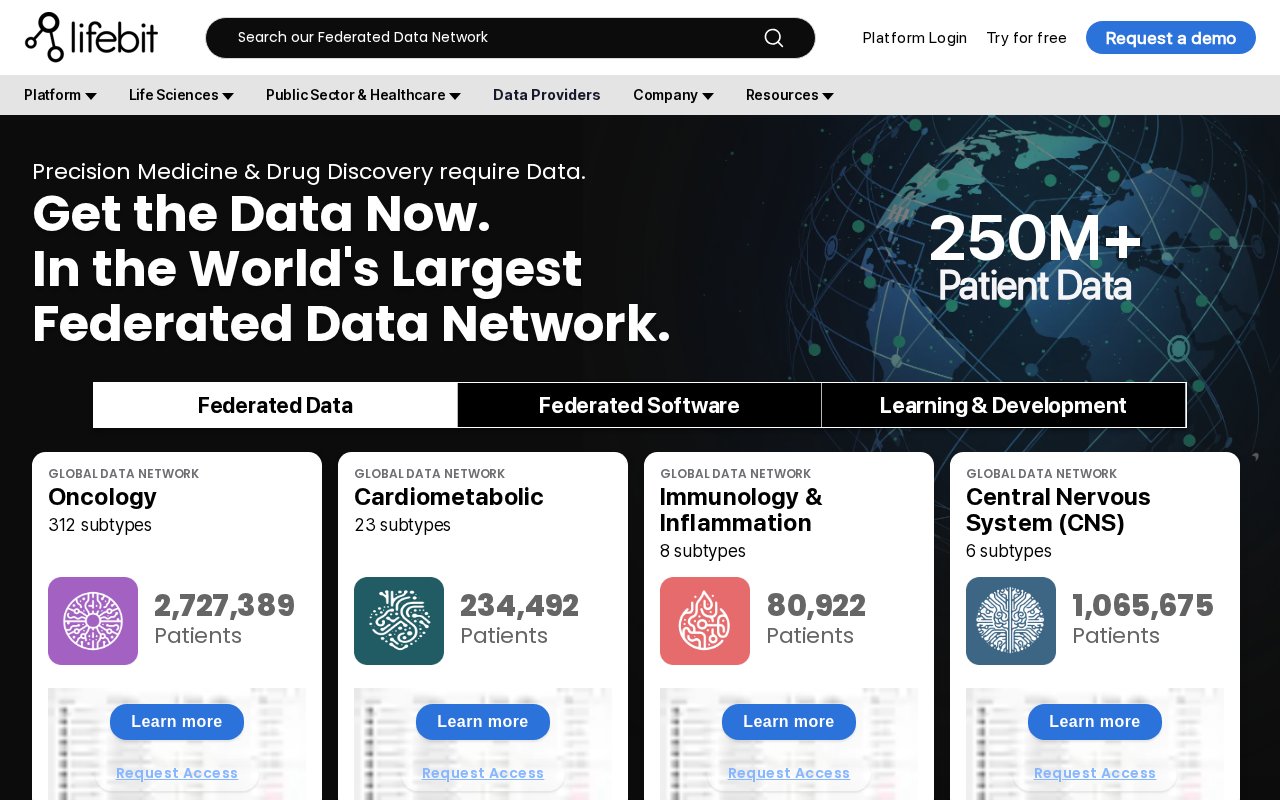
Task: Expand Public Sector & Healthcare menu
Action: (x=363, y=95)
